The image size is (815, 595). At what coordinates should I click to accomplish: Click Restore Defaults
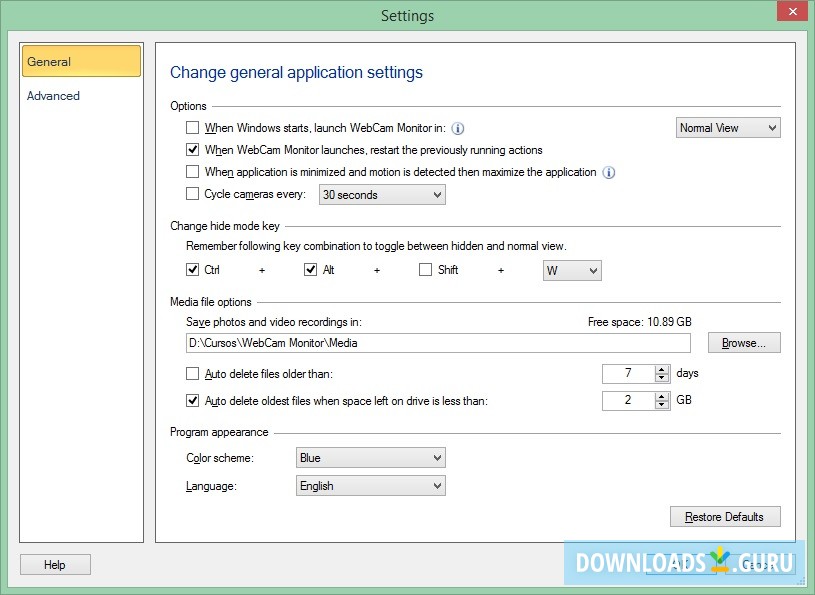tap(725, 516)
